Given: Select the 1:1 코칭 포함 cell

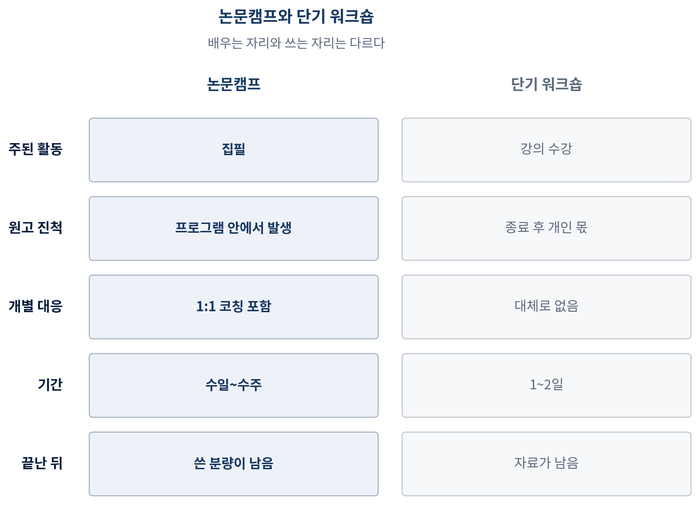Looking at the screenshot, I should [233, 307].
